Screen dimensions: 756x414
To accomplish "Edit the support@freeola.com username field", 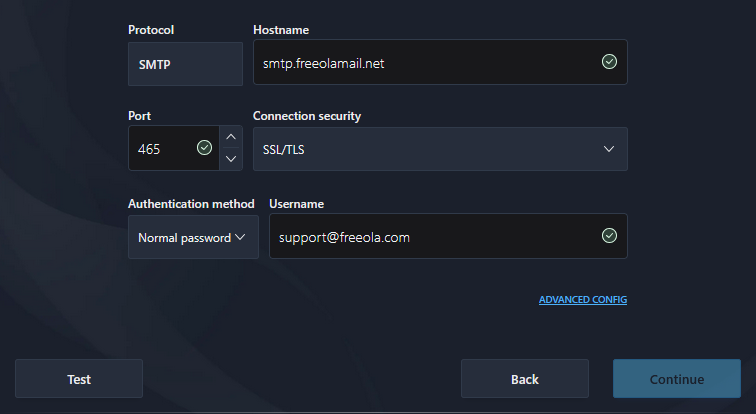I will coord(430,237).
